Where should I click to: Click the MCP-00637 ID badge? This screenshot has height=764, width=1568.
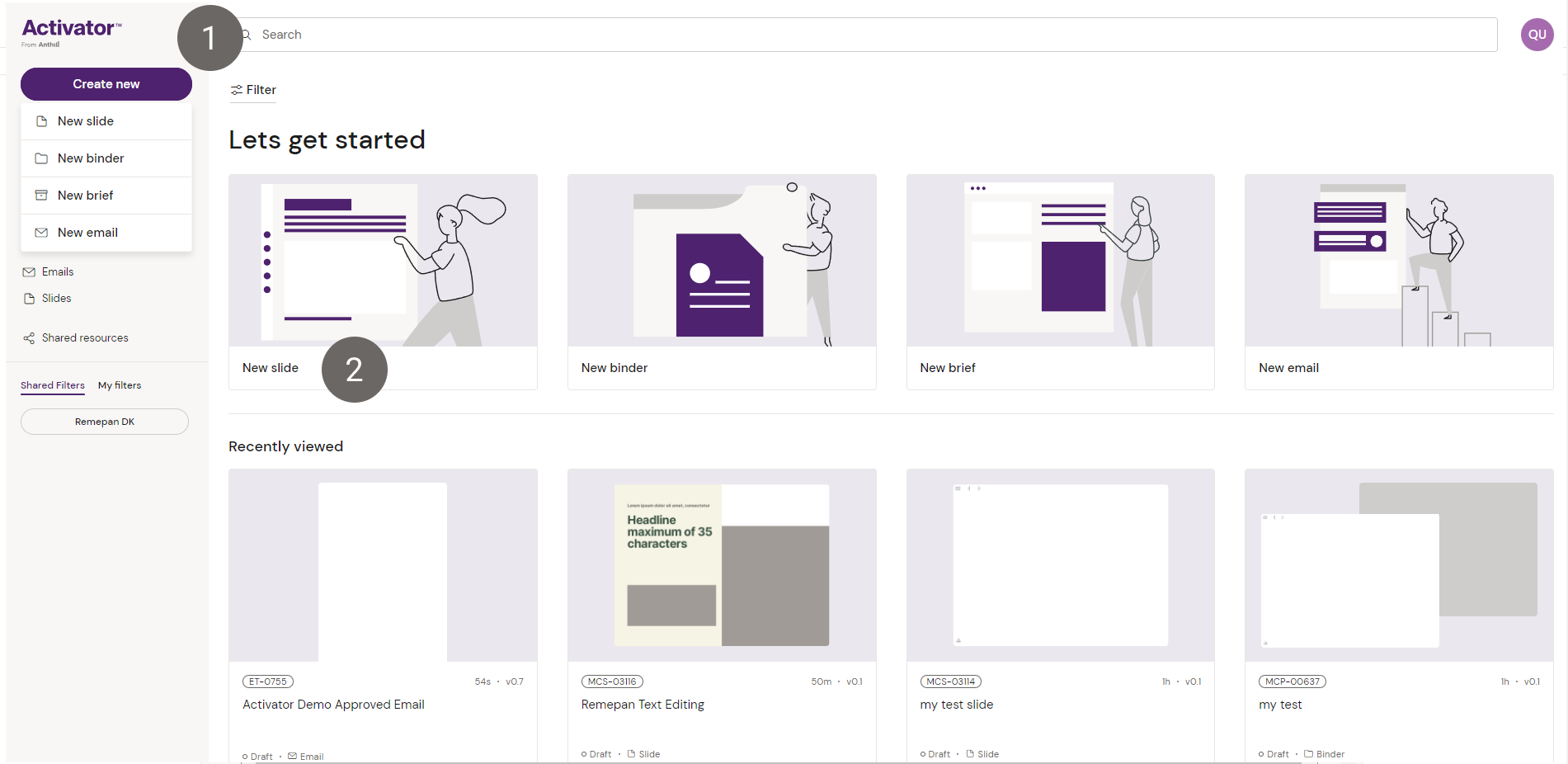coord(1292,681)
